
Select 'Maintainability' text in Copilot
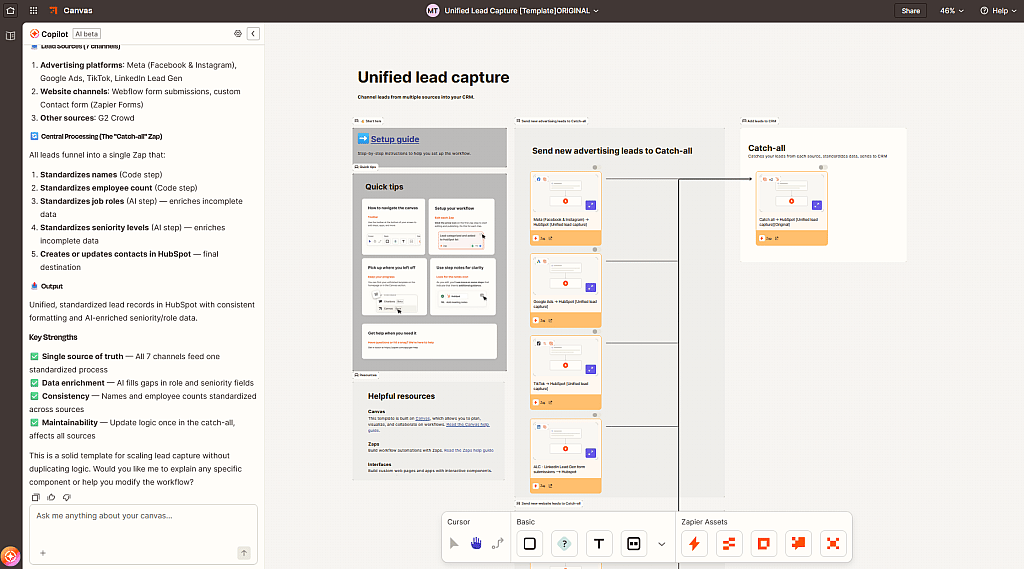tap(70, 423)
